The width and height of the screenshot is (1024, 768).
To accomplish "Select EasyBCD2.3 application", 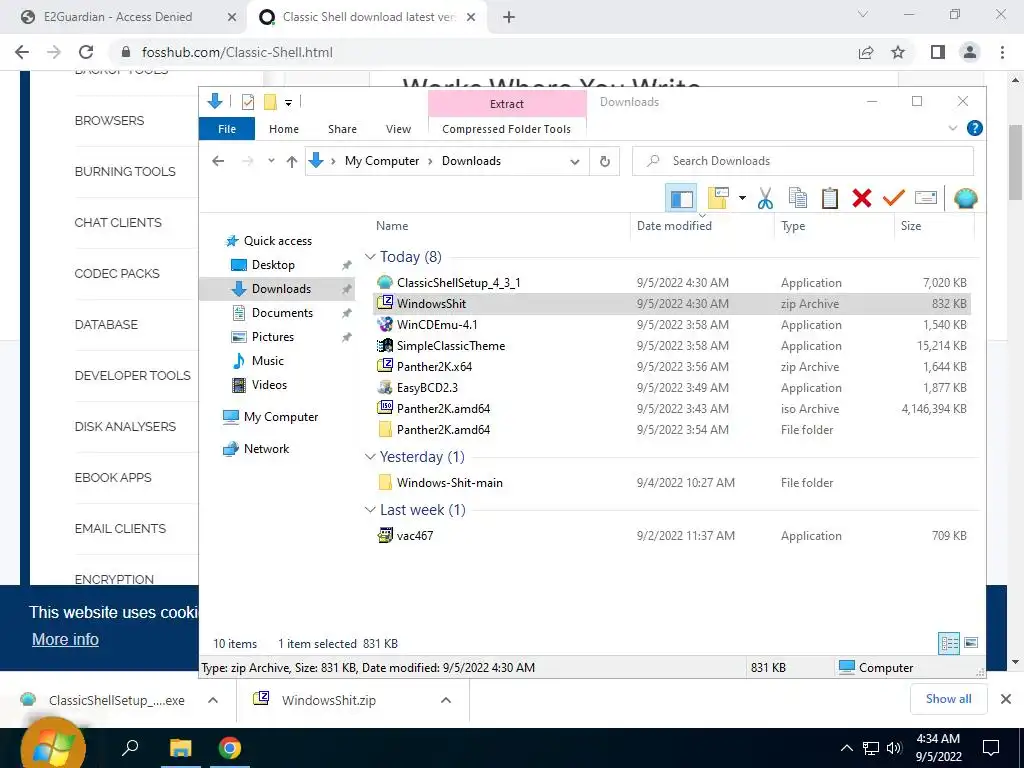I will click(672, 387).
